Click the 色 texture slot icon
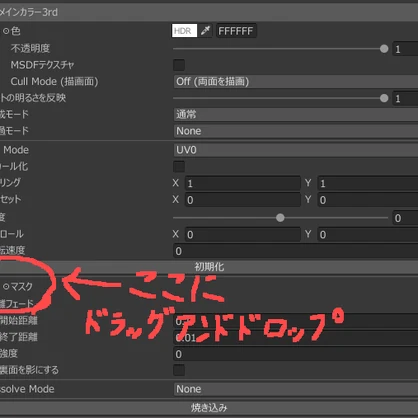Viewport: 418px width, 418px height. (6, 31)
